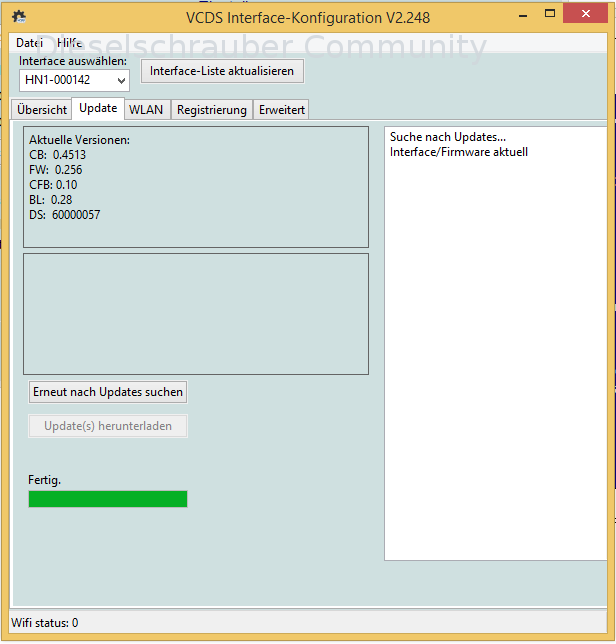
Task: Click the Fertig. status label
Action: tap(44, 480)
